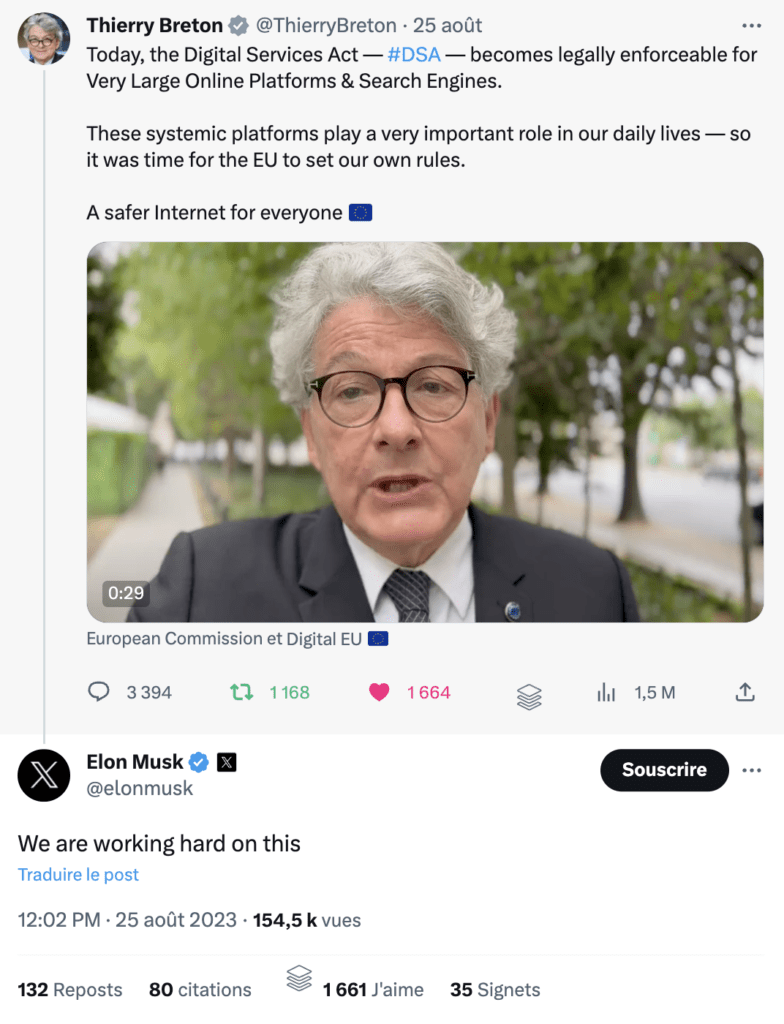Viewport: 784px width, 1024px height.
Task: Click the green repost icon on Breton's post
Action: pos(242,692)
